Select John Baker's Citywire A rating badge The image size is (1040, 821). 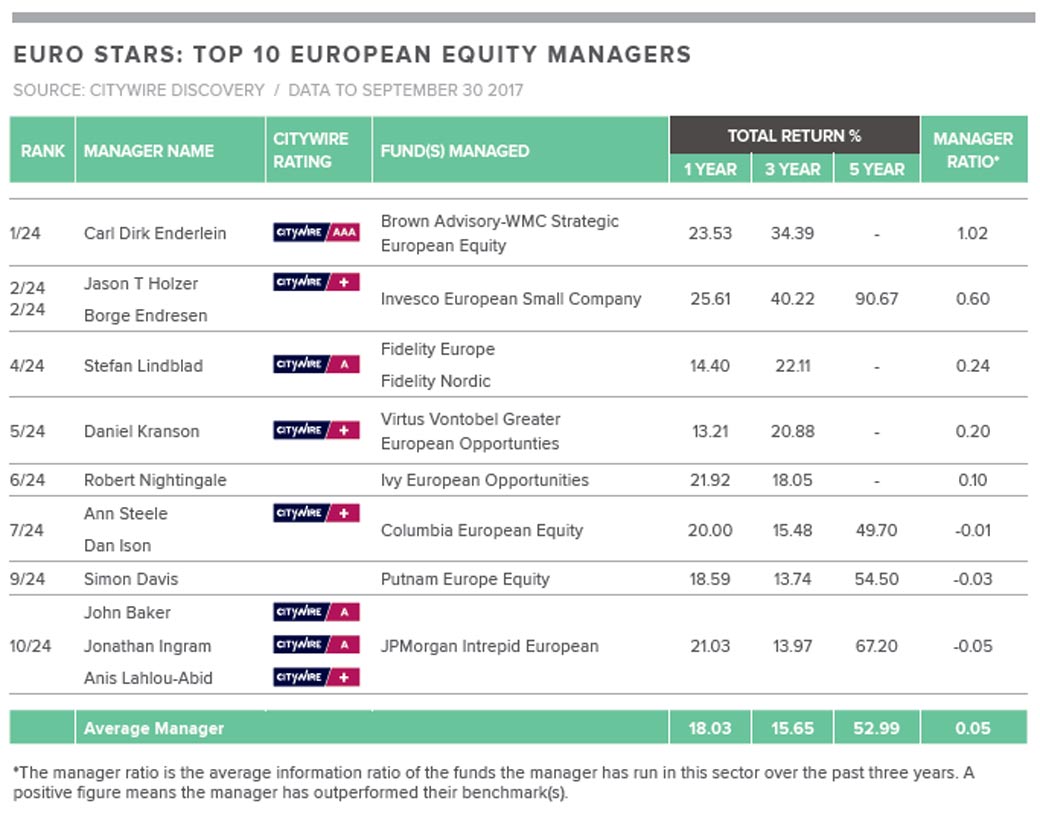(316, 612)
